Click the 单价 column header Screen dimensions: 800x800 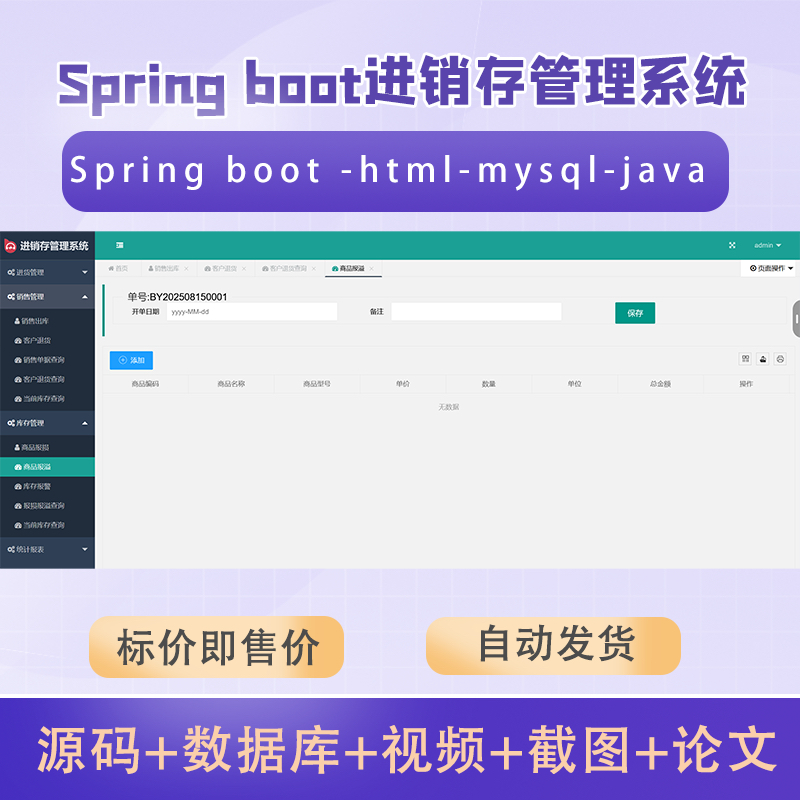pyautogui.click(x=403, y=384)
